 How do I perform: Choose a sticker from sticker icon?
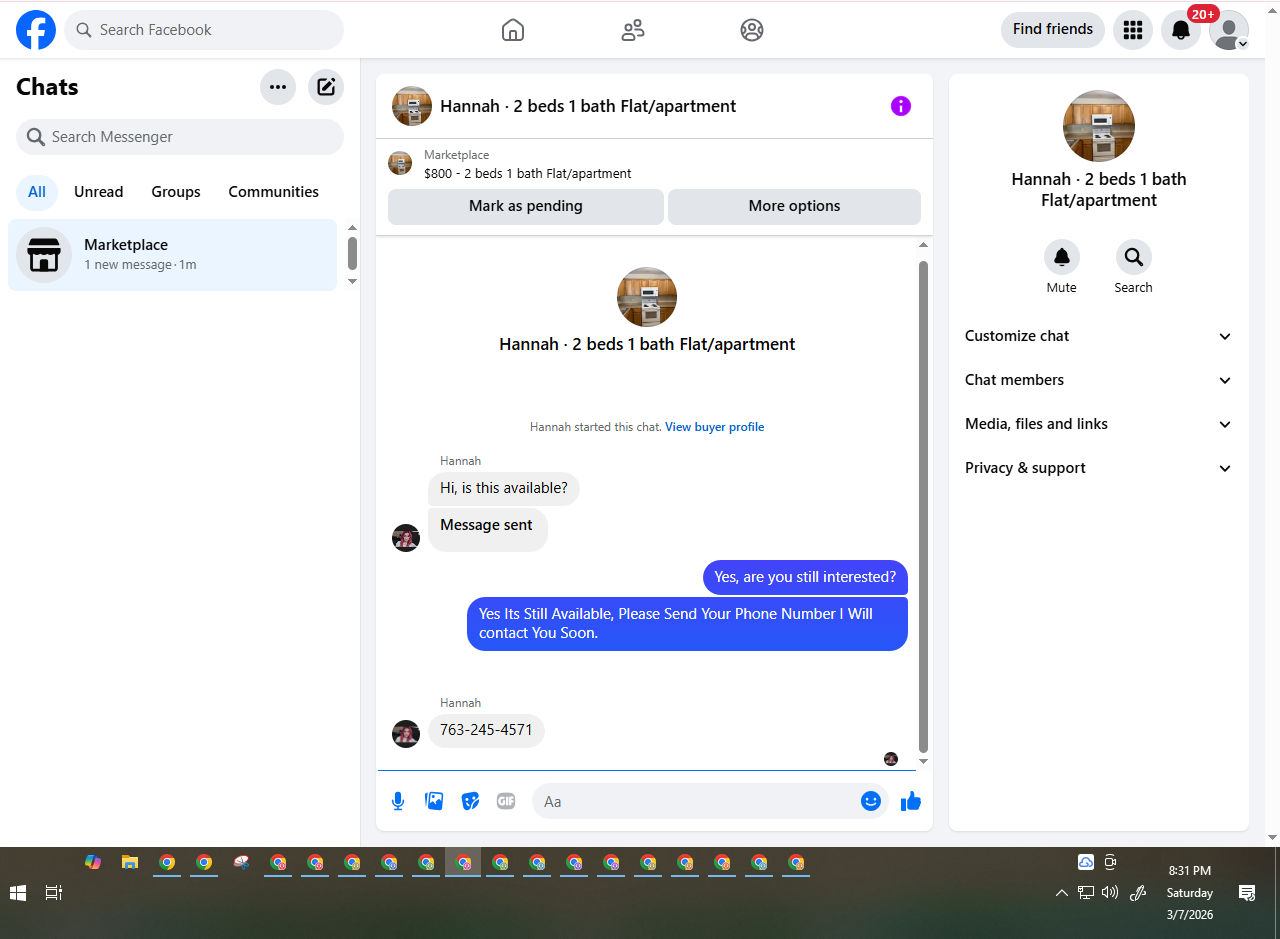click(x=470, y=801)
